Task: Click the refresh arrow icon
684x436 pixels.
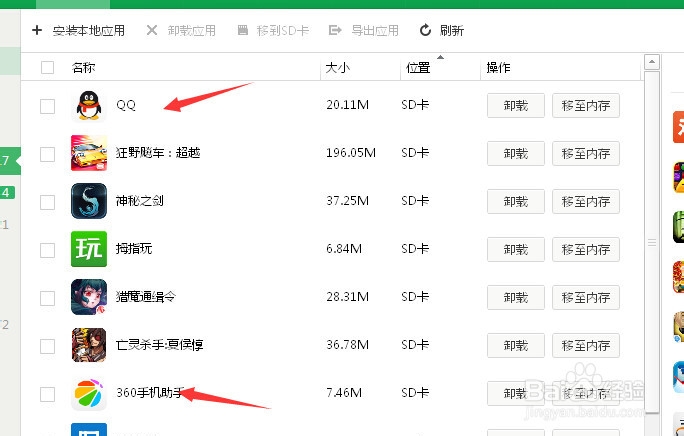Action: (x=425, y=30)
